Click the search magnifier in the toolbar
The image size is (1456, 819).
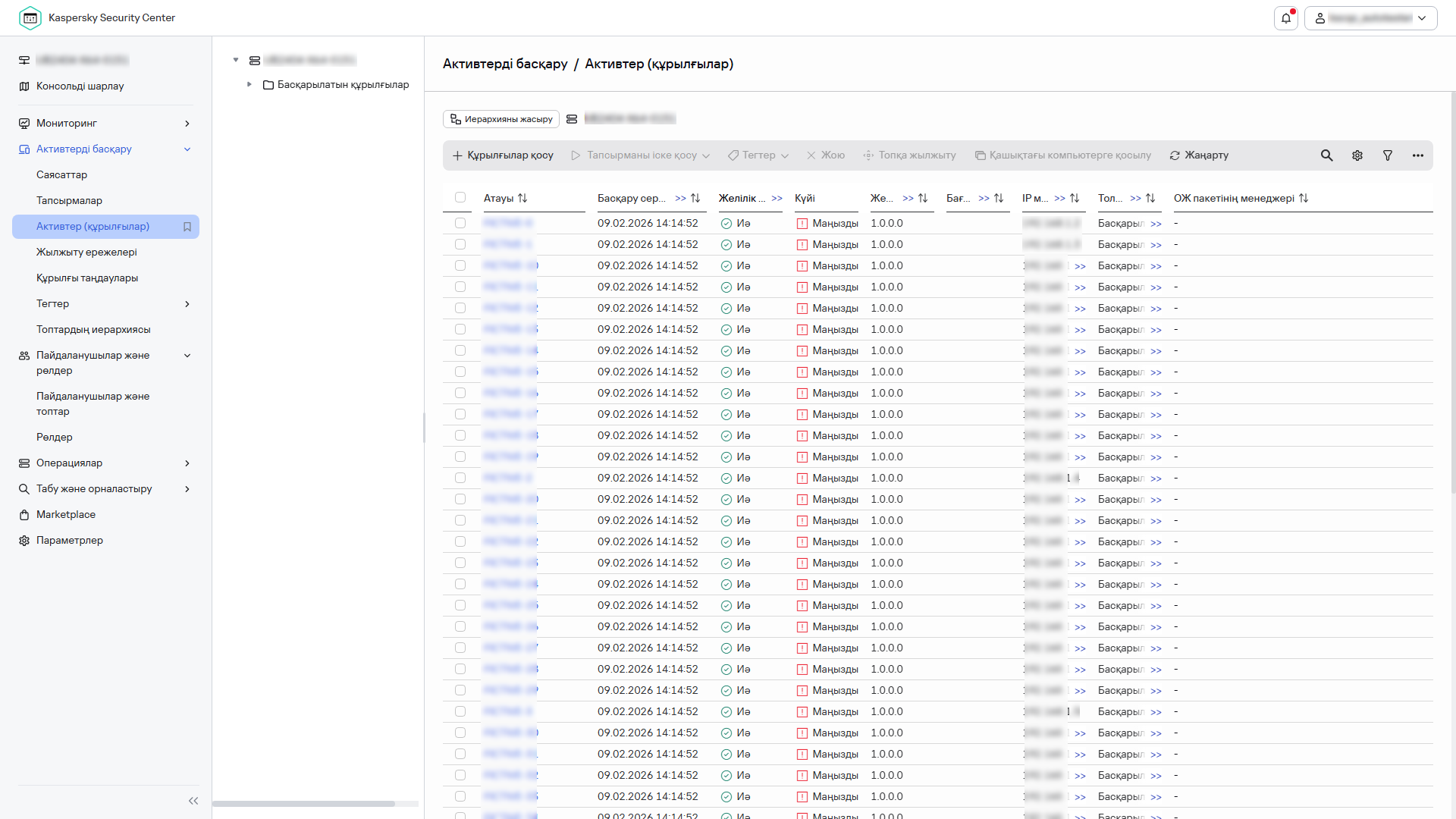point(1326,155)
